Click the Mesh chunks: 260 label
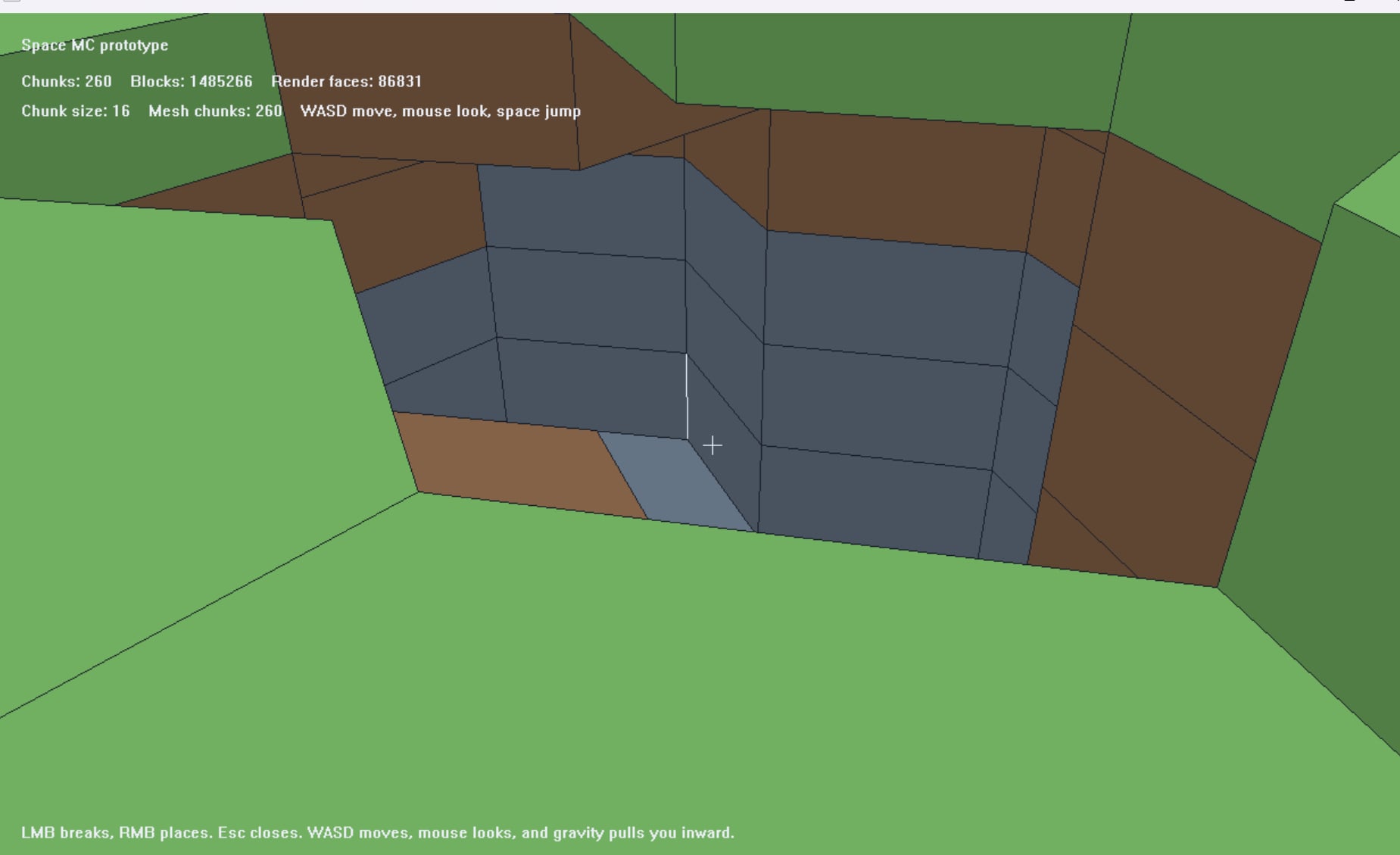Image resolution: width=1400 pixels, height=855 pixels. pos(214,111)
